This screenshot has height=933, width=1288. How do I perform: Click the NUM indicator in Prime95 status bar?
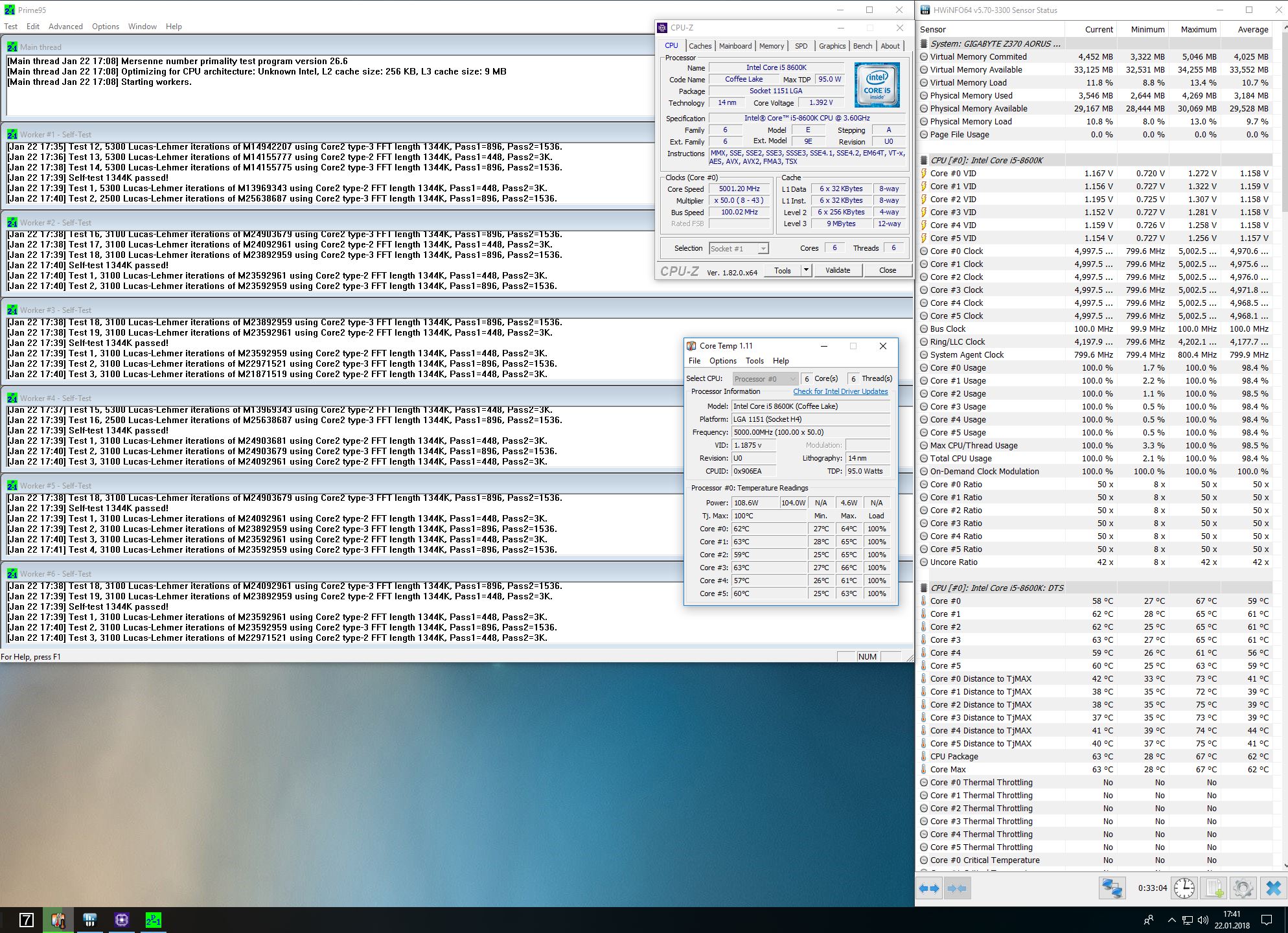coord(867,656)
